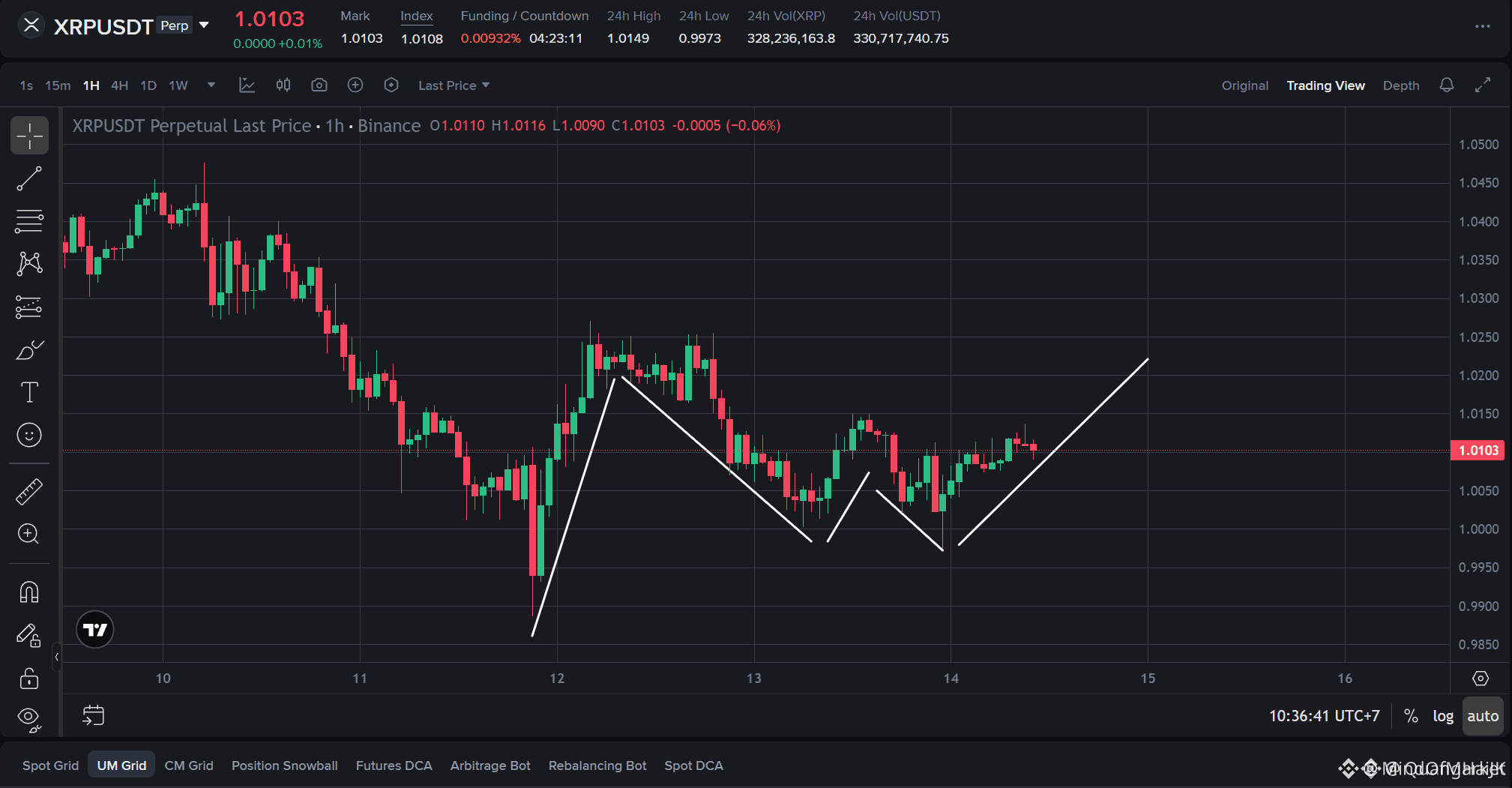The width and height of the screenshot is (1512, 788).
Task: Open price alert bell icon
Action: tap(1447, 85)
